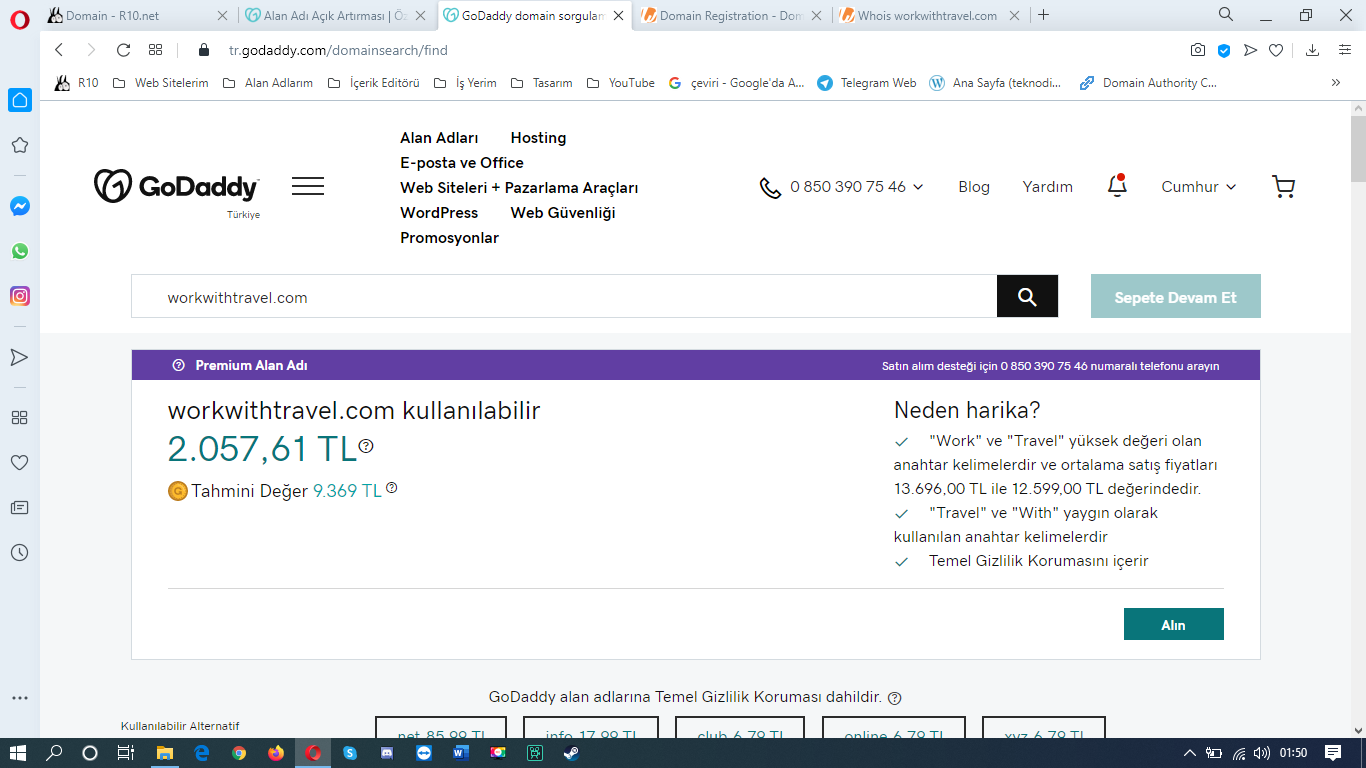The height and width of the screenshot is (768, 1366).
Task: Open GoDaddy notifications bell
Action: coord(1117,186)
